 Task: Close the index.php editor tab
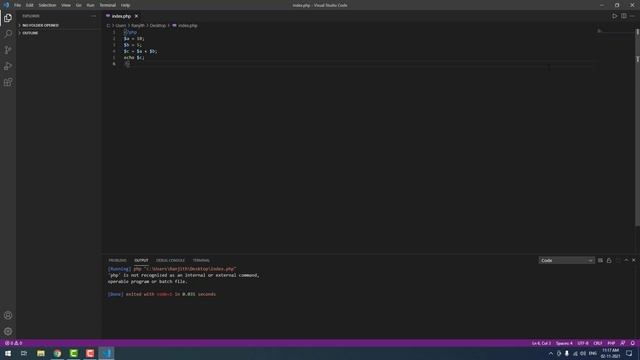coord(136,16)
